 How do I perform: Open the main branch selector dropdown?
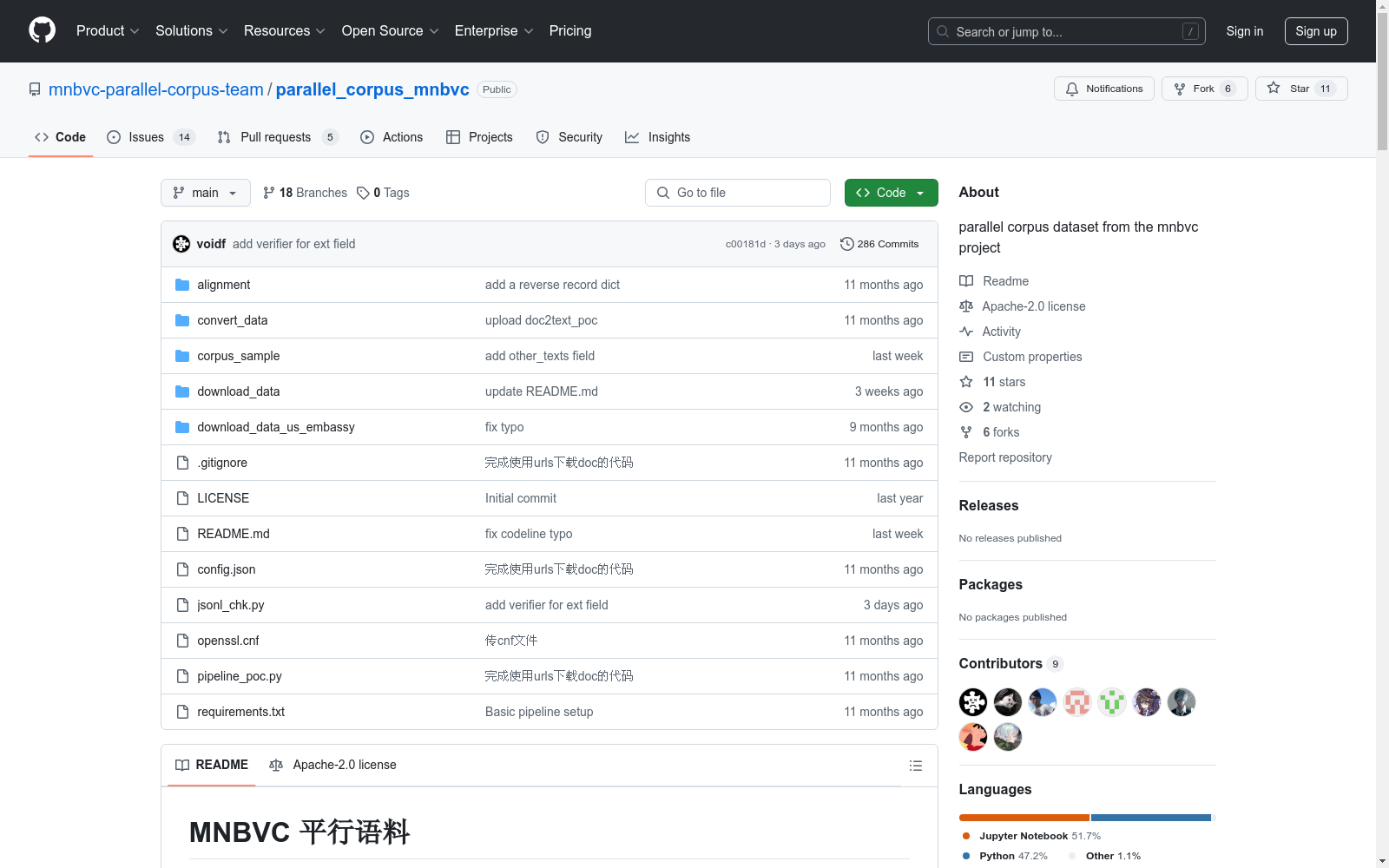(206, 193)
